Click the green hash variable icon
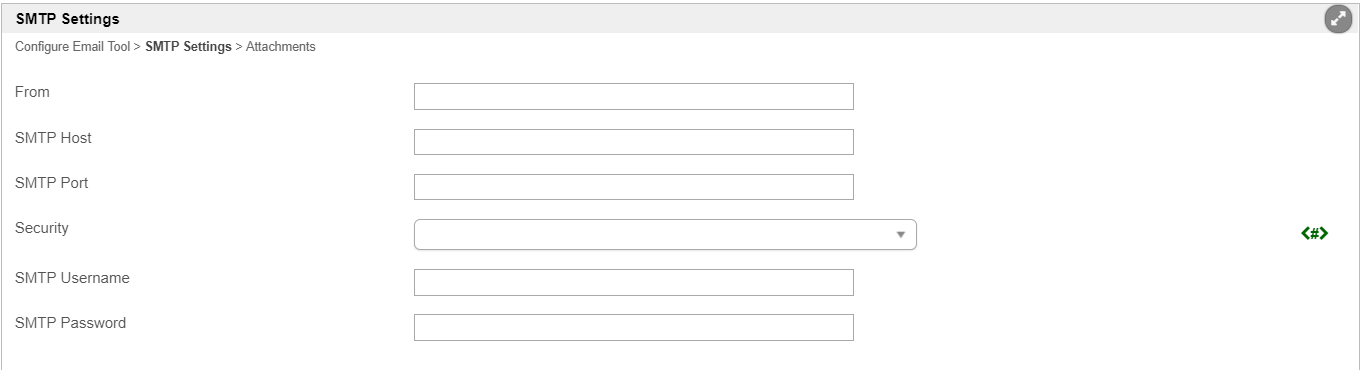 point(1314,234)
